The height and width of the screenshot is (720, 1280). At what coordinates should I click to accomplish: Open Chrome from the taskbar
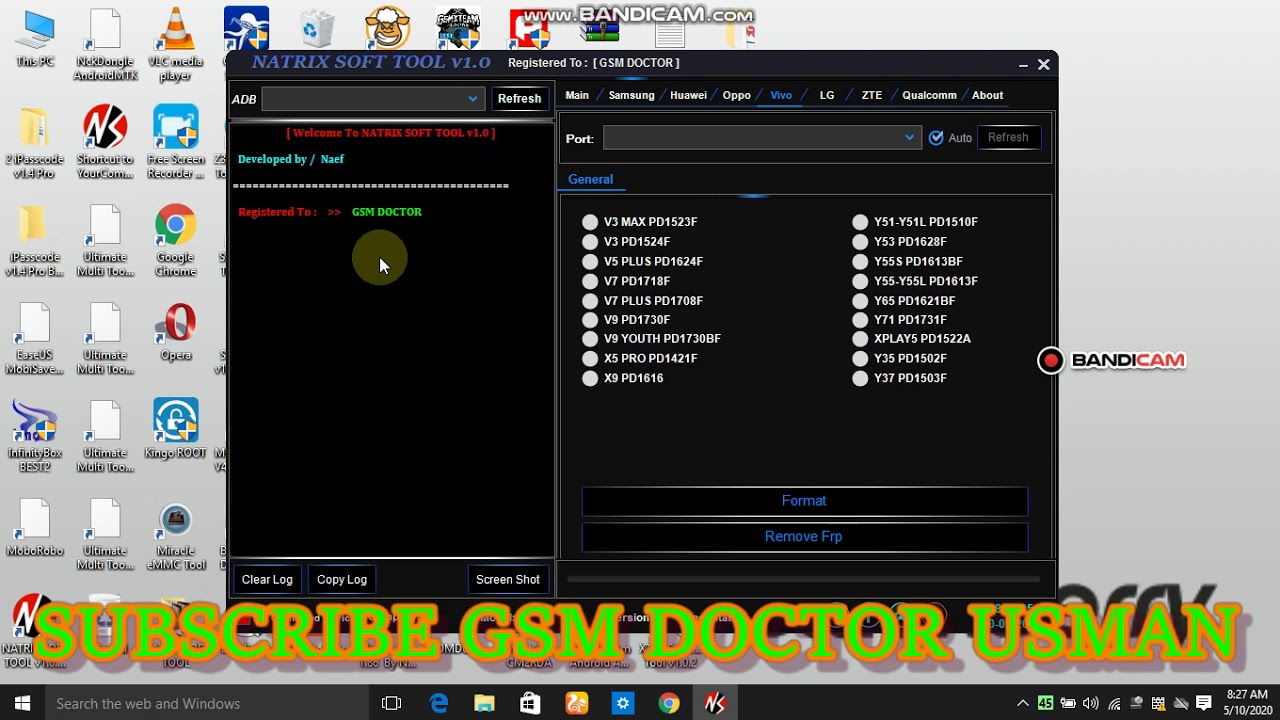click(x=668, y=703)
